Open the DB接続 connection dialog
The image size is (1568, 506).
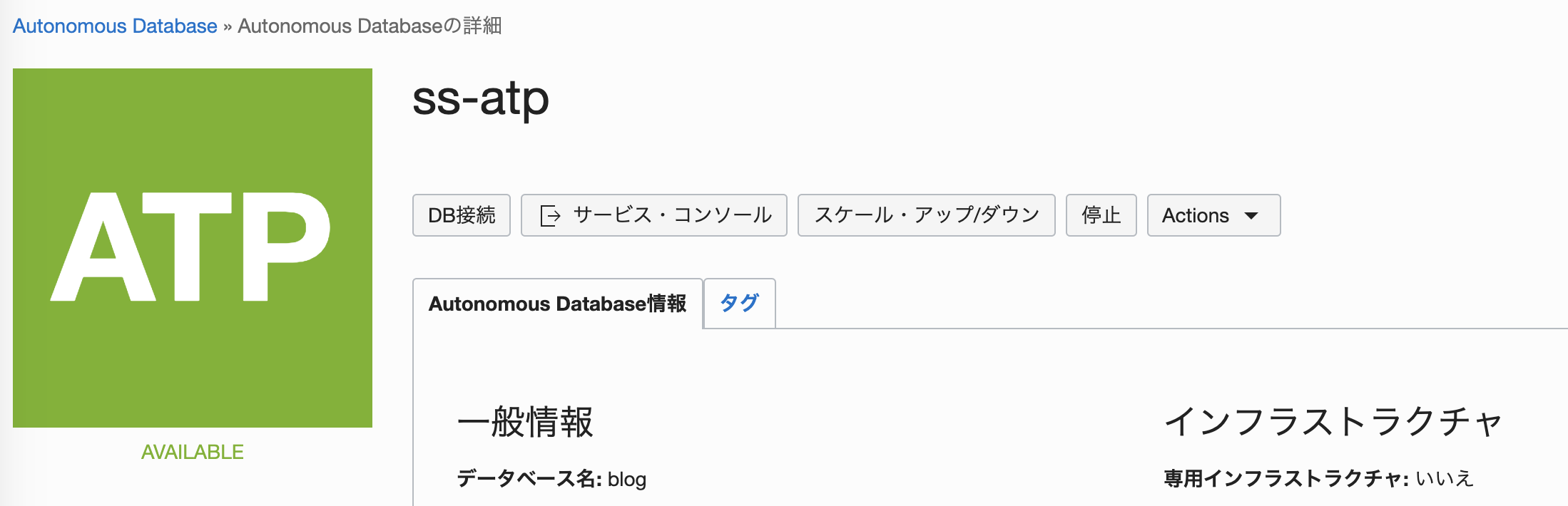tap(462, 215)
